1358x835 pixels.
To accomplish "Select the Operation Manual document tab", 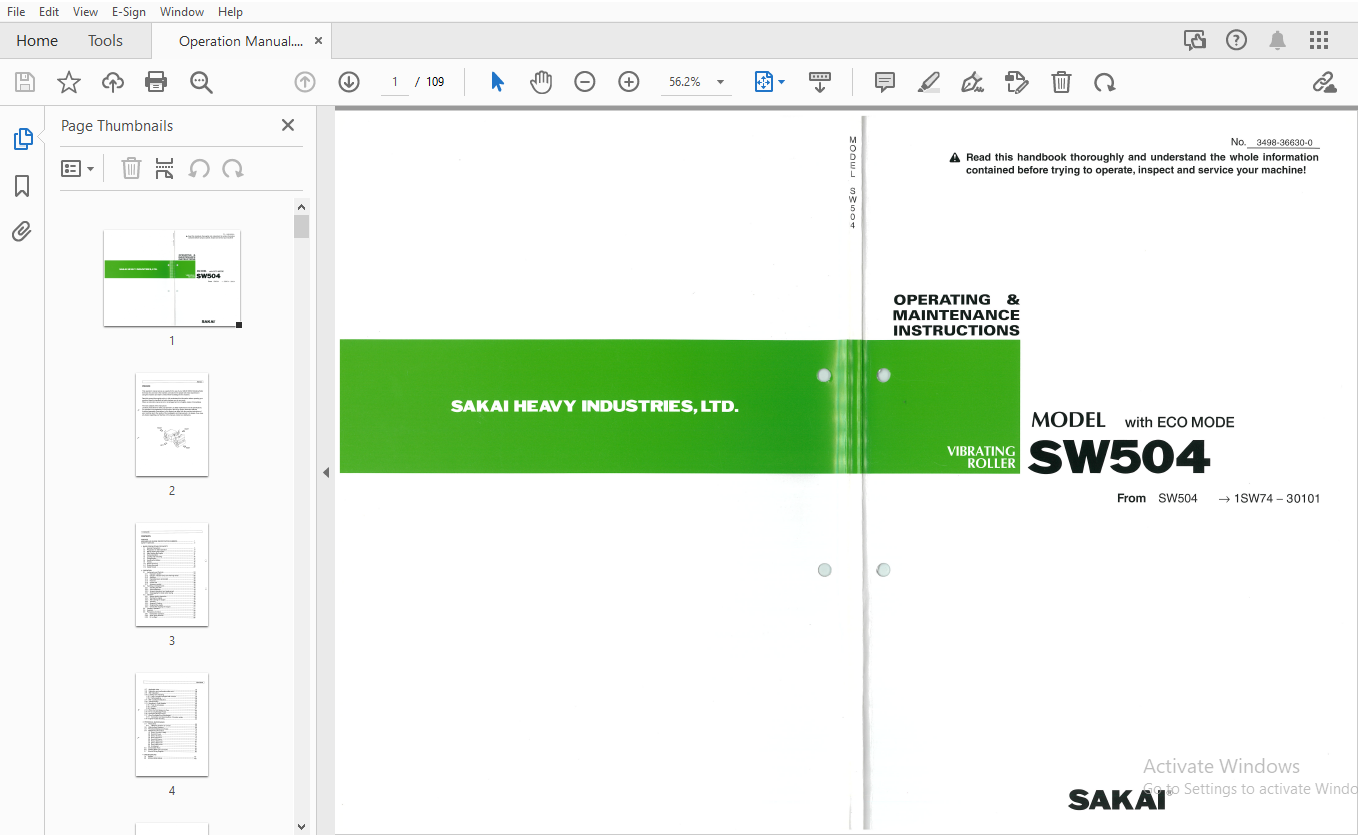I will pyautogui.click(x=240, y=41).
